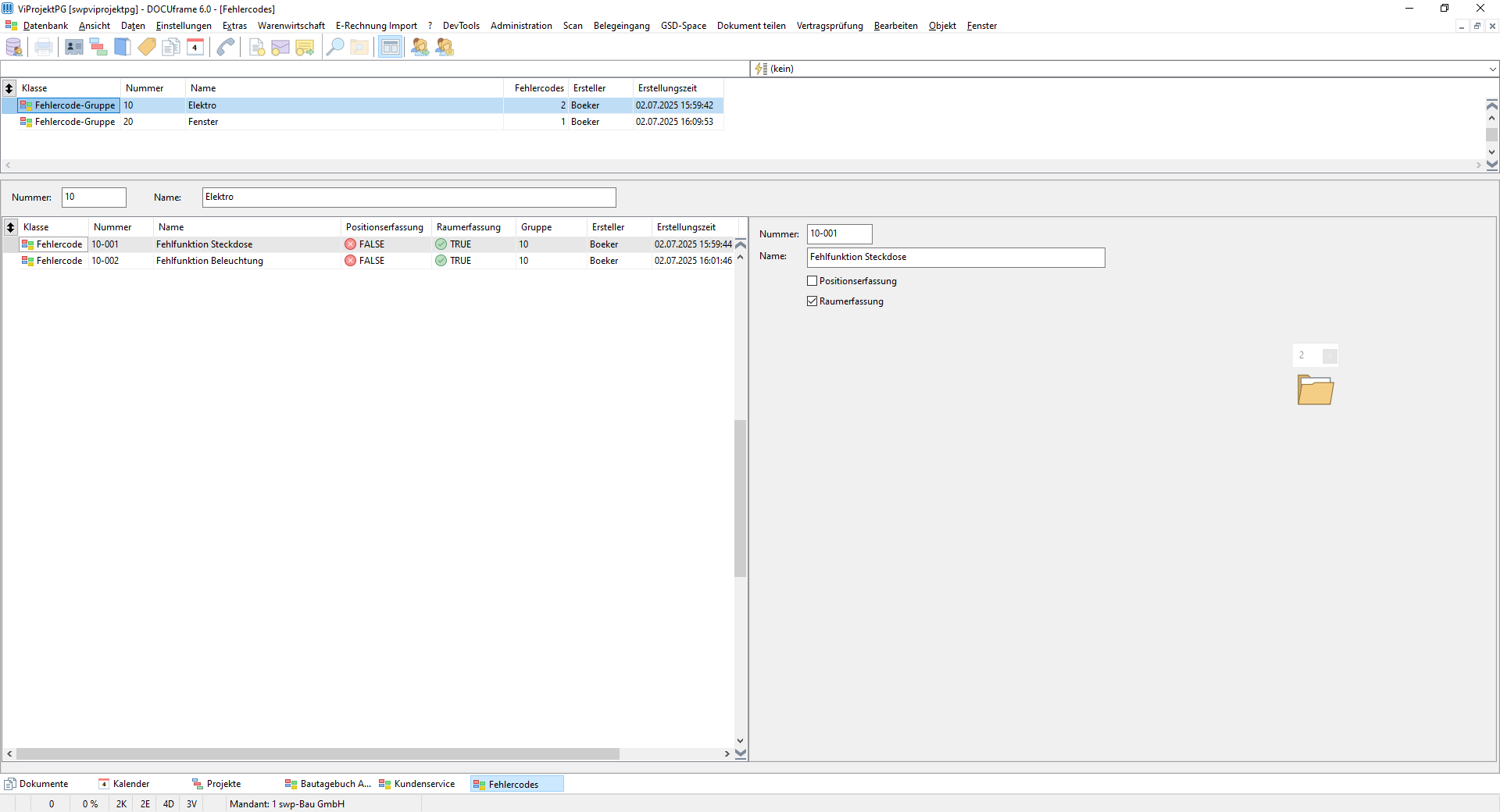Image resolution: width=1500 pixels, height=812 pixels.
Task: Open the Datenbank menu
Action: pyautogui.click(x=45, y=26)
